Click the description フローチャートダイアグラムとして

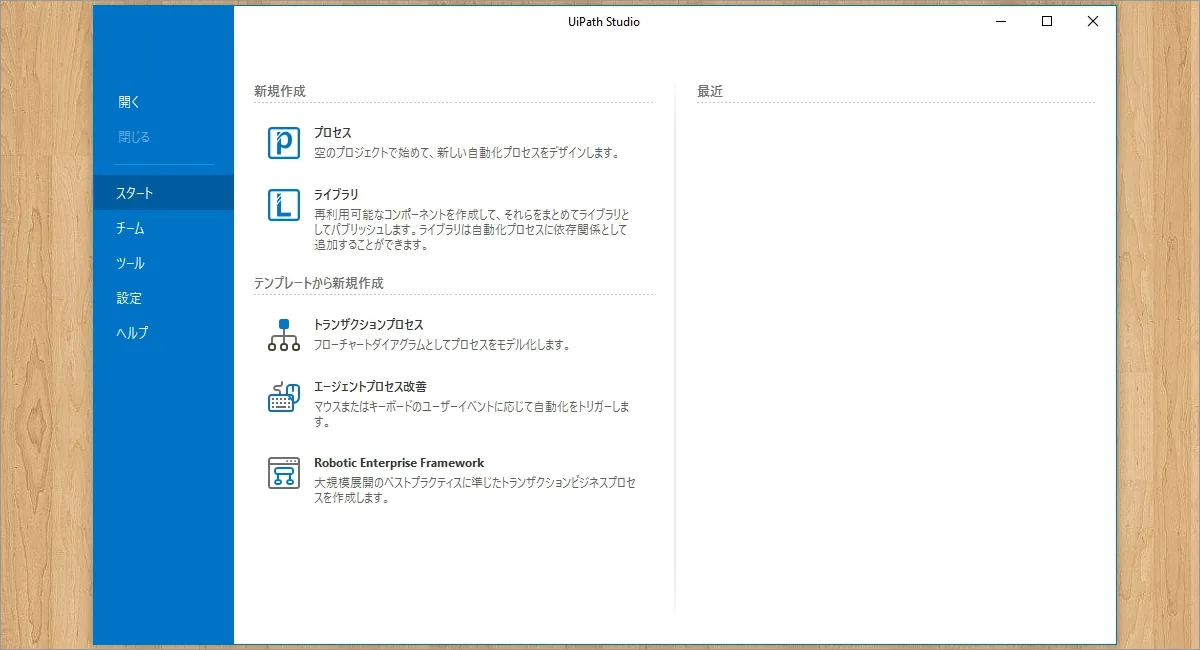[x=442, y=345]
